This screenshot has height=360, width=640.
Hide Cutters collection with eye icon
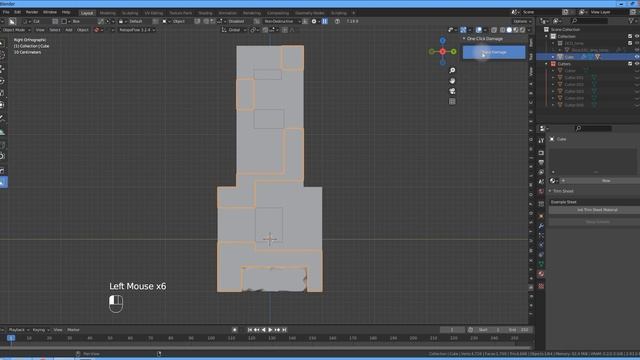tap(637, 64)
